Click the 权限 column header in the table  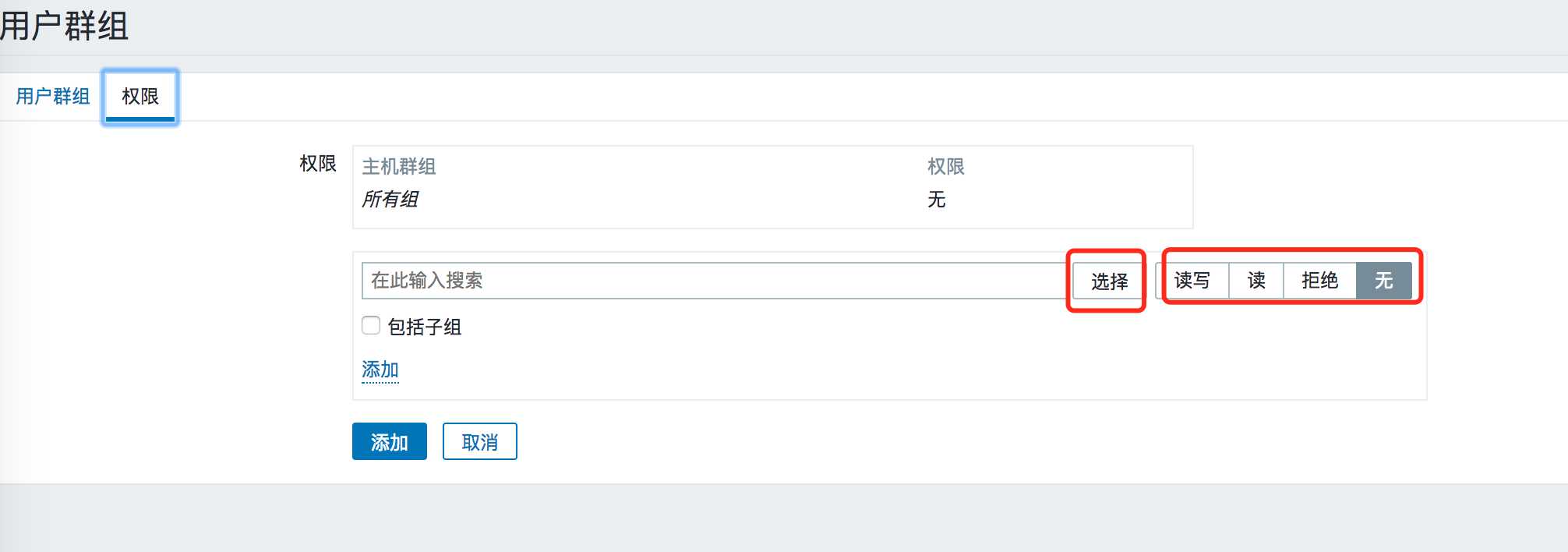pos(946,167)
